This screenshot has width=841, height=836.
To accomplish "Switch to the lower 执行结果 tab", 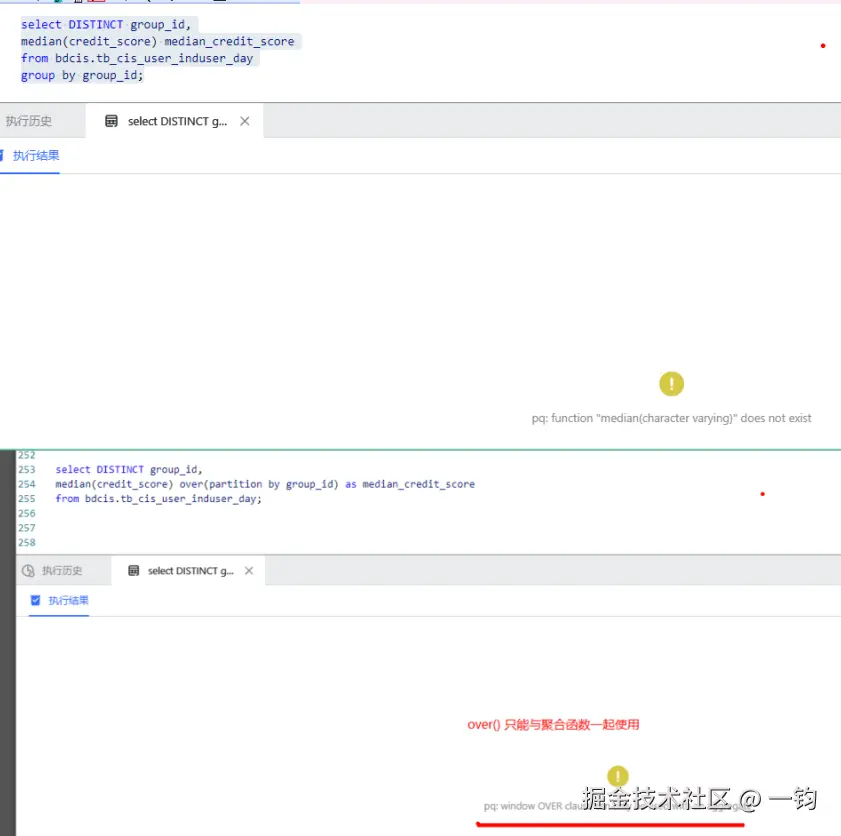I will coord(69,601).
